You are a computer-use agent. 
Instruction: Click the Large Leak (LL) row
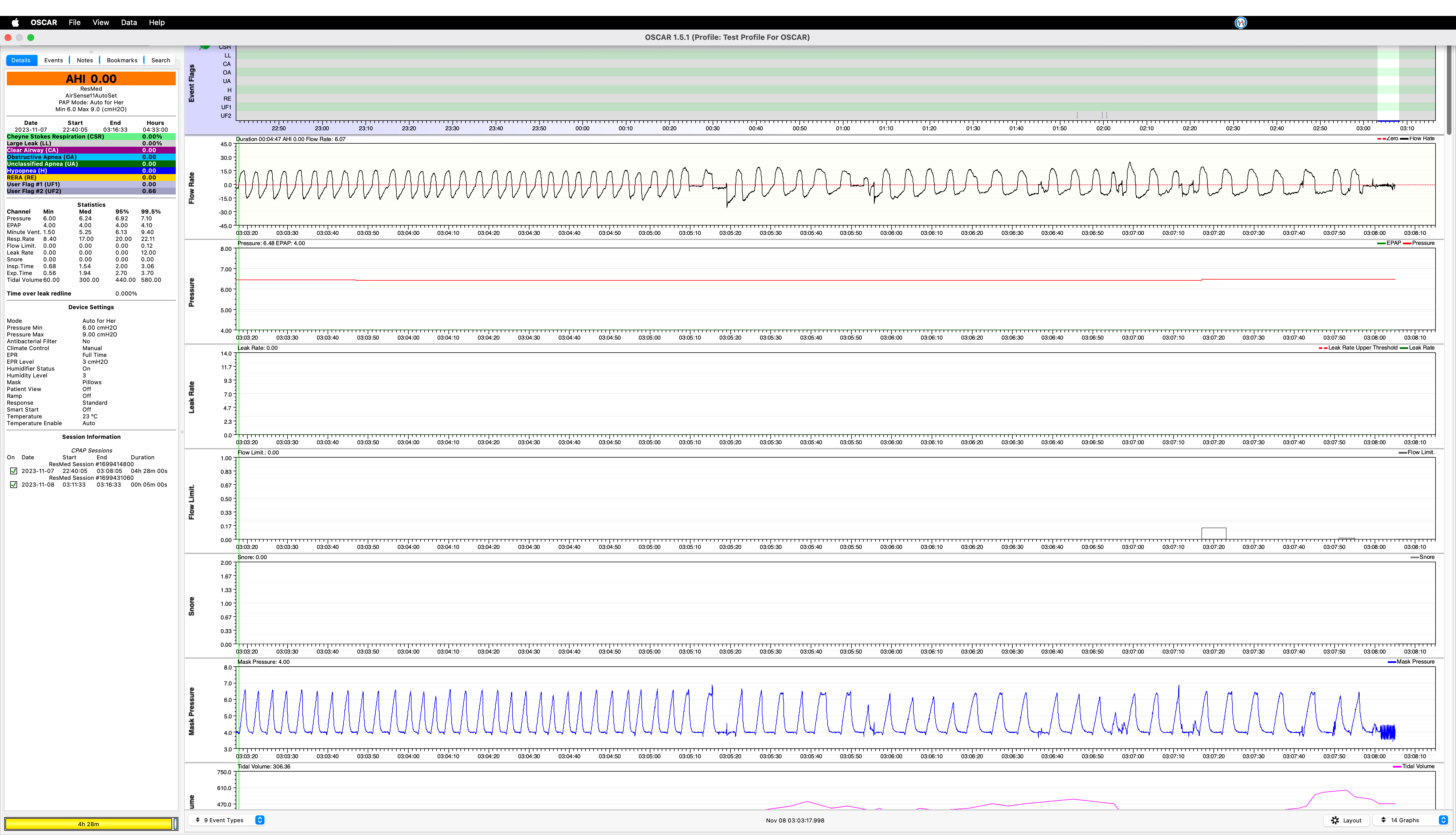click(x=91, y=143)
